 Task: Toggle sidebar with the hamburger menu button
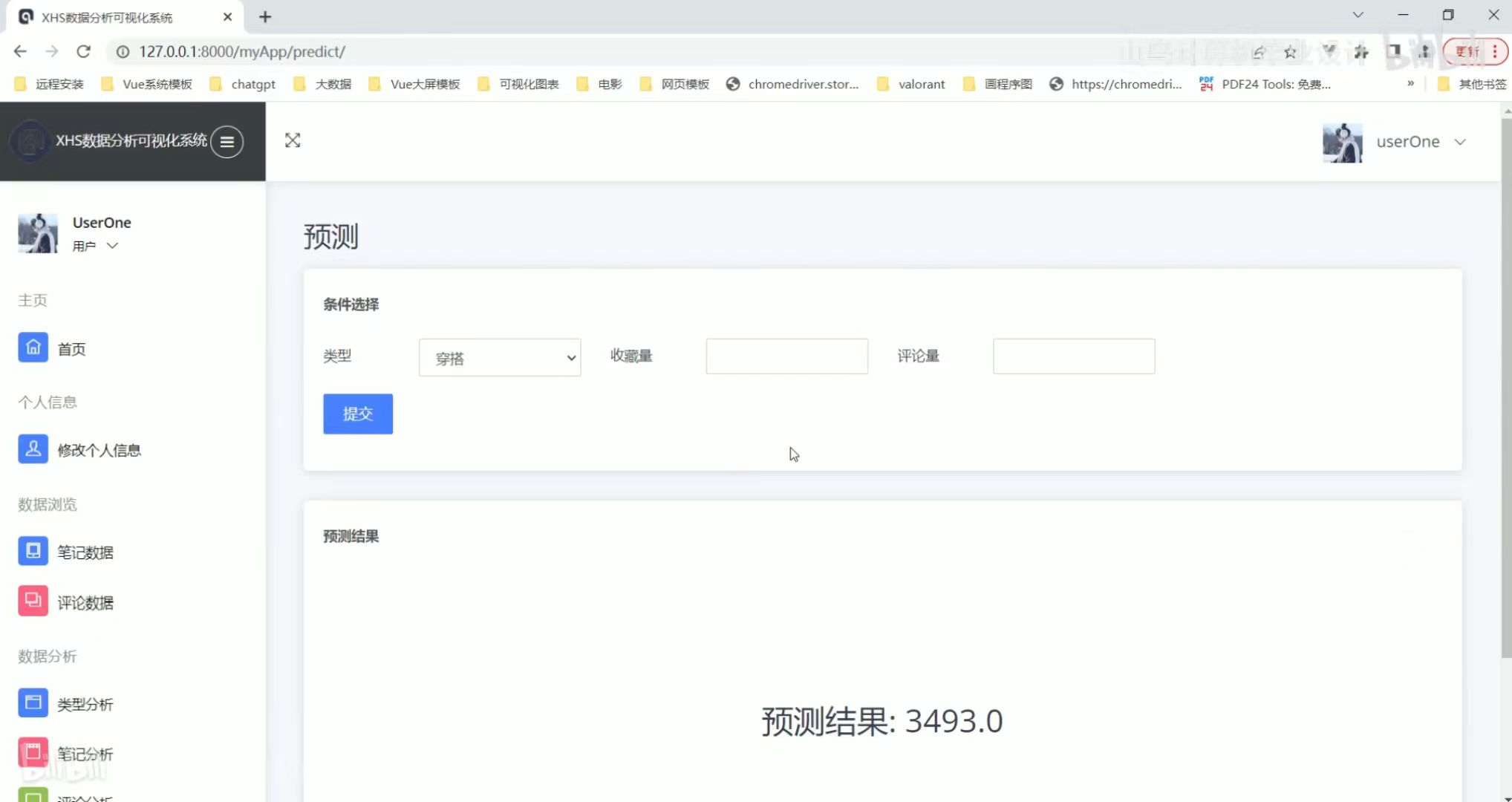227,141
